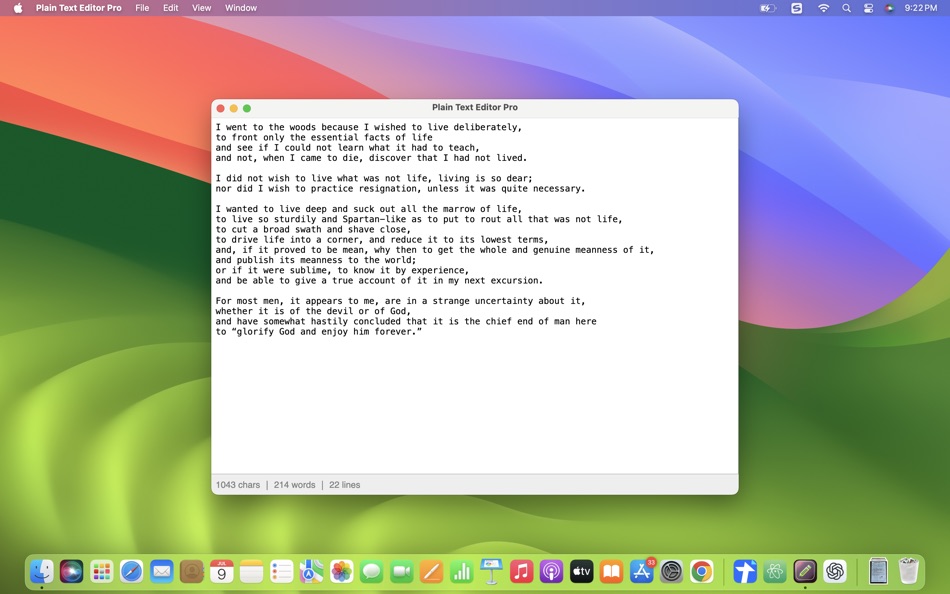Minimize the editor window with yellow button
Screen dimensions: 950x594
coord(234,108)
